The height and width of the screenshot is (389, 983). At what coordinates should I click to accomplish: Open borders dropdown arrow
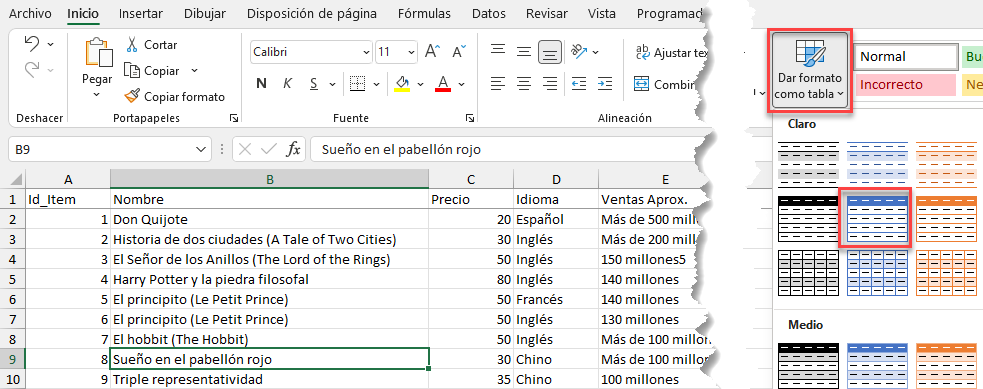click(376, 85)
